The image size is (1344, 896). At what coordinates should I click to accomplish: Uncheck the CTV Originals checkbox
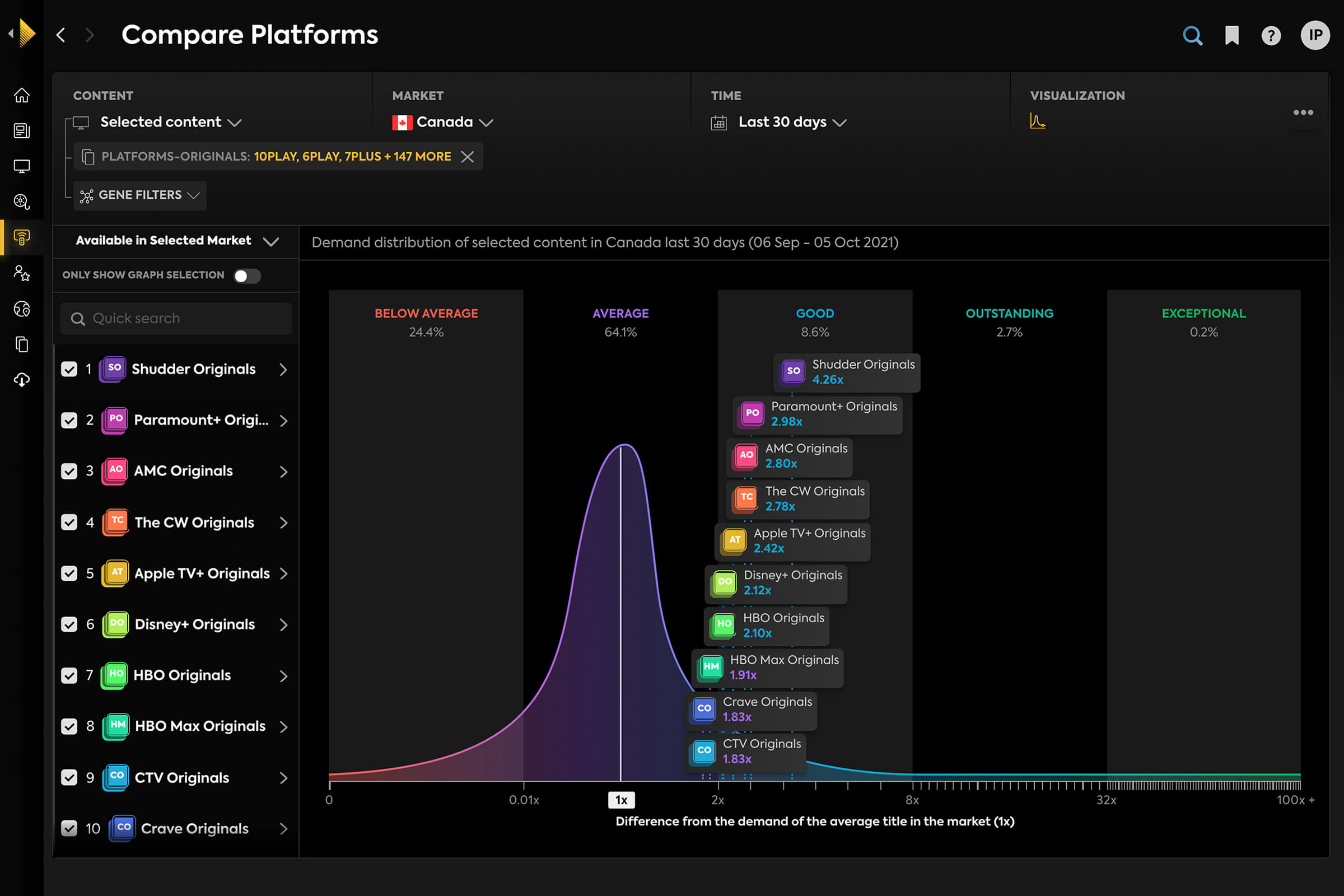click(69, 777)
